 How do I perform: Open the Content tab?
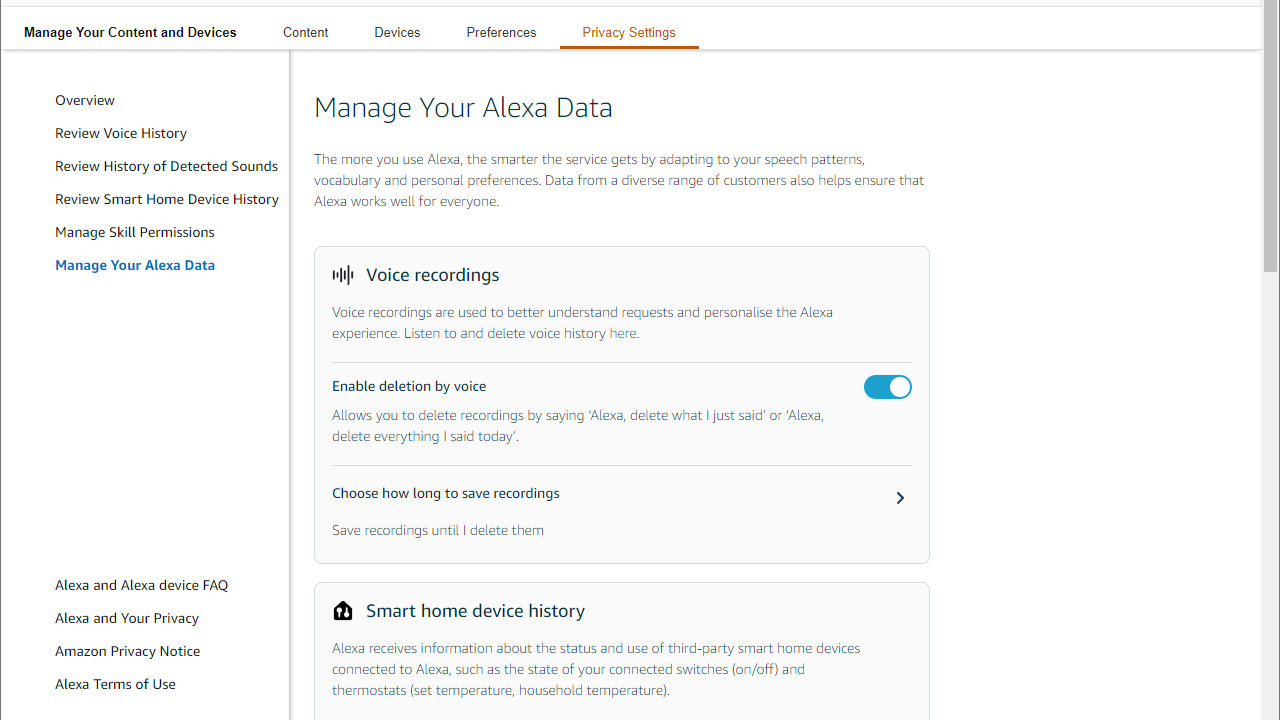pyautogui.click(x=305, y=32)
